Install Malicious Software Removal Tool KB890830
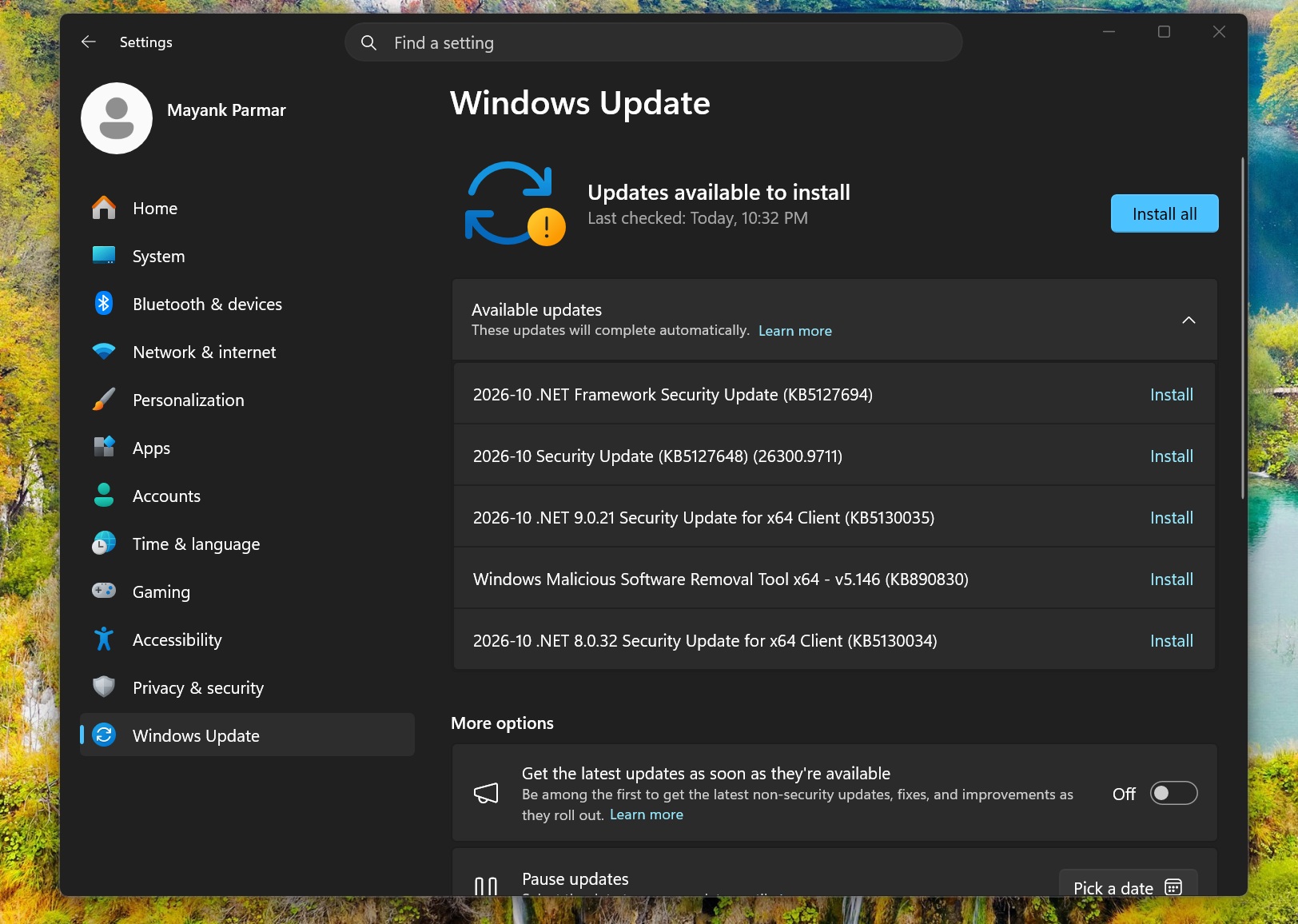The height and width of the screenshot is (924, 1298). 1171,579
